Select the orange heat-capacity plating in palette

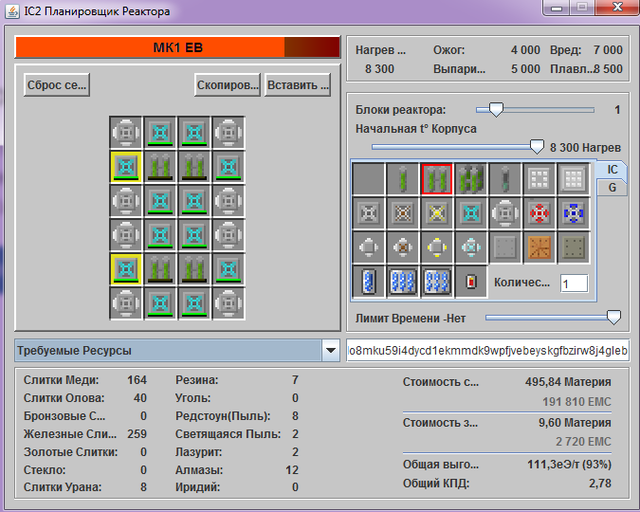[x=539, y=247]
